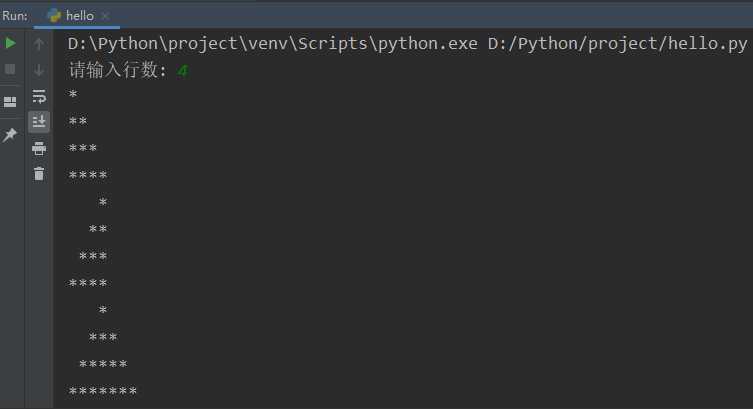This screenshot has height=409, width=753.
Task: Open print dialog via printer icon
Action: [39, 148]
